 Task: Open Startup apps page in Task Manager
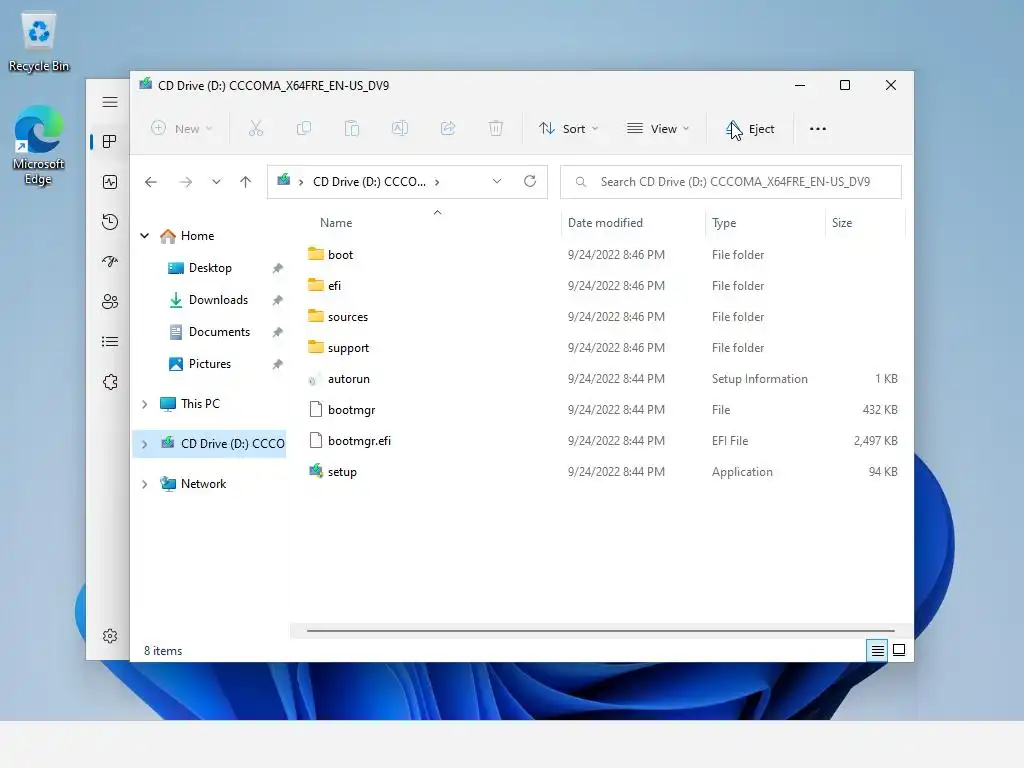coord(110,262)
